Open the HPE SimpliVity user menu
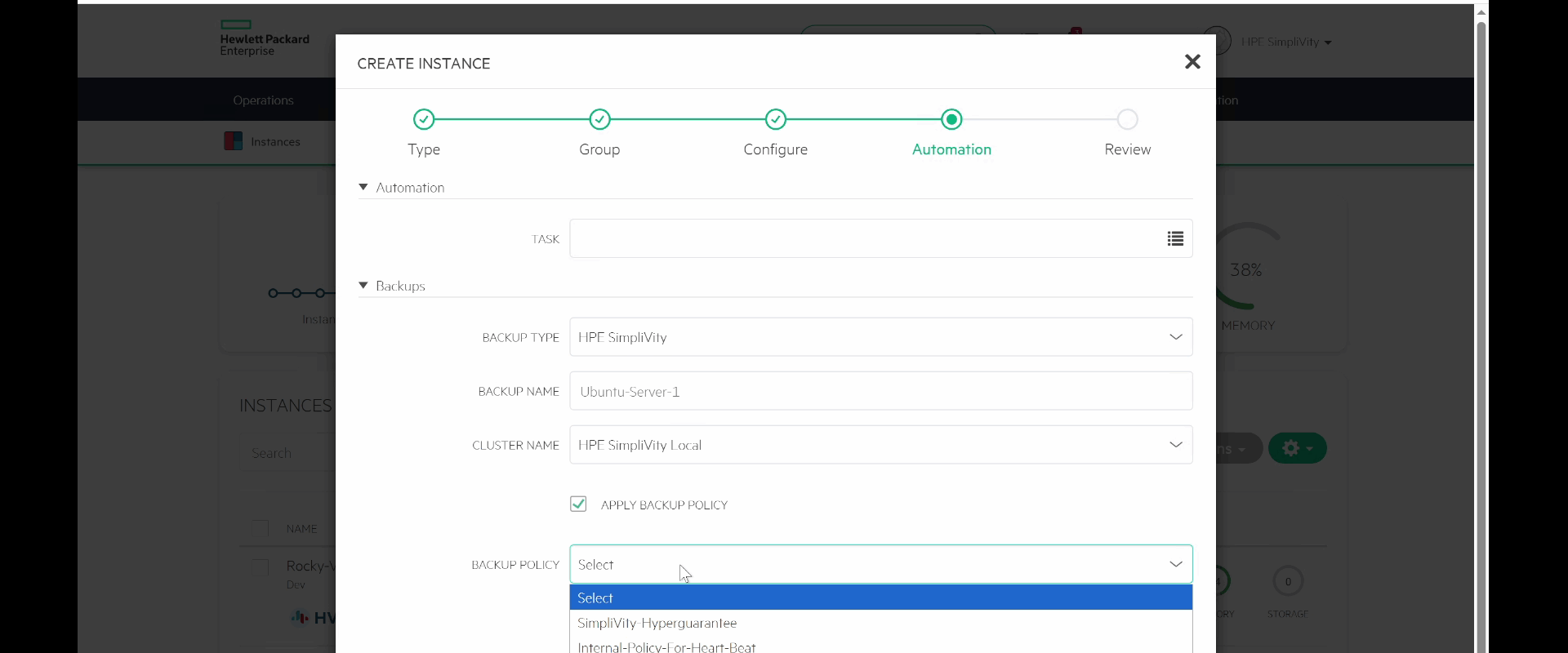Image resolution: width=1568 pixels, height=653 pixels. [1286, 42]
